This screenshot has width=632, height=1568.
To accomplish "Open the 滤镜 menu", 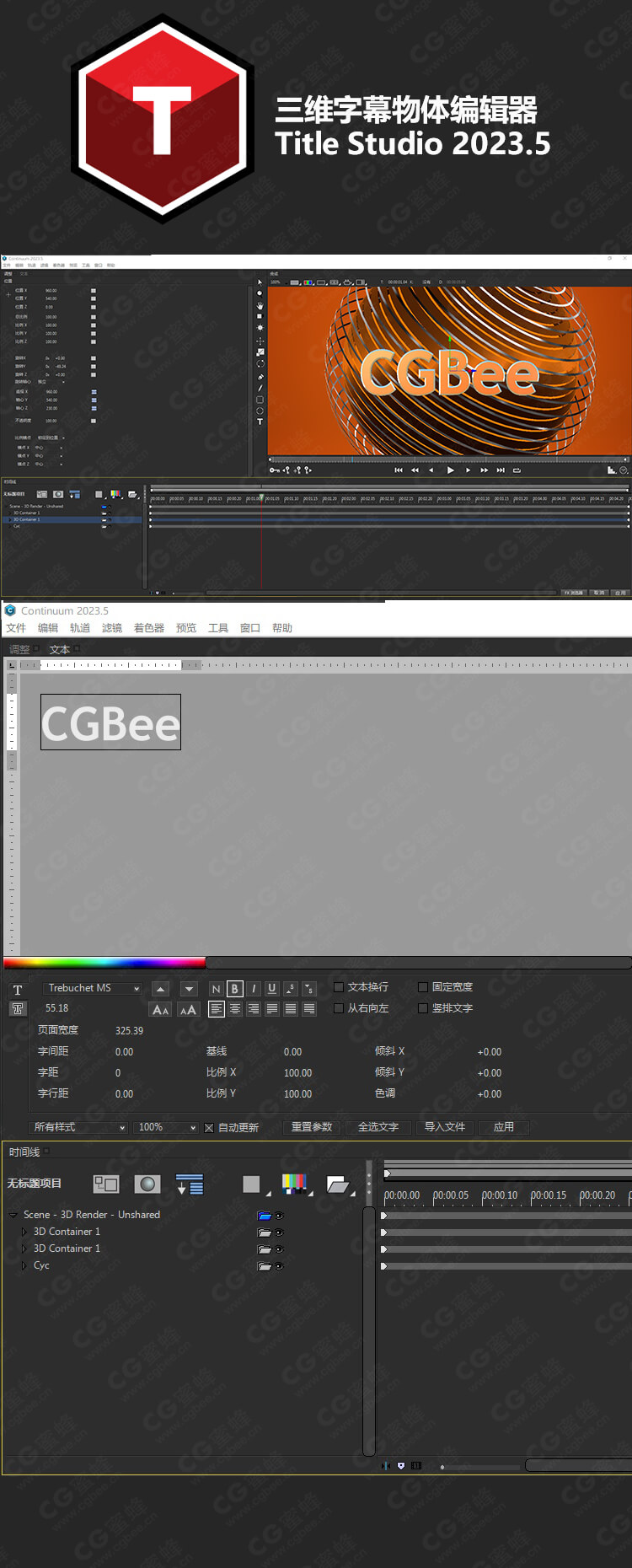I will coord(112,628).
